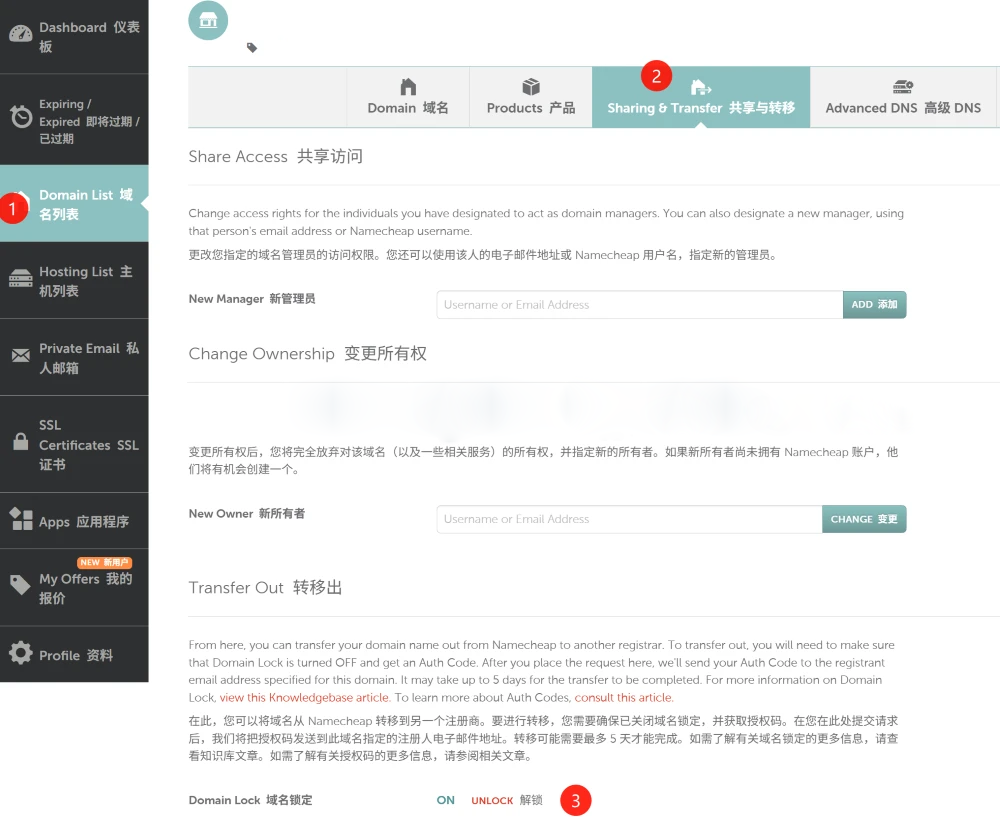Click the Apps blocks icon

pos(20,519)
